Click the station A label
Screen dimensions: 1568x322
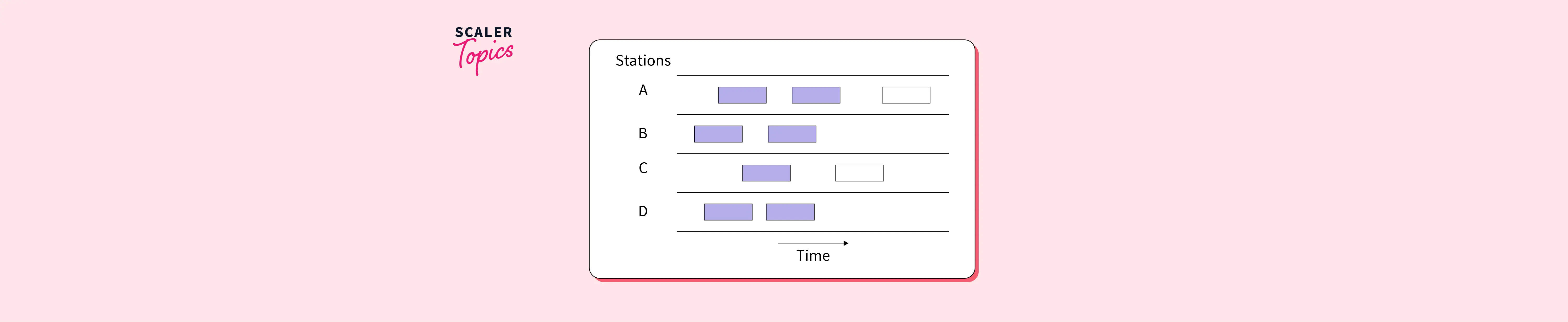pos(643,91)
